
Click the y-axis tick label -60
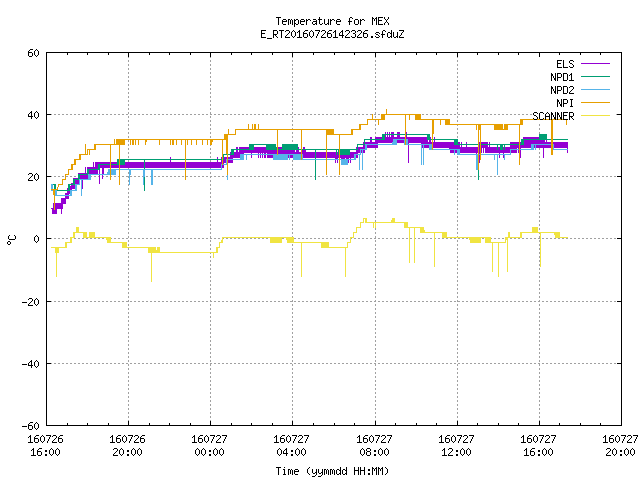pos(31,426)
